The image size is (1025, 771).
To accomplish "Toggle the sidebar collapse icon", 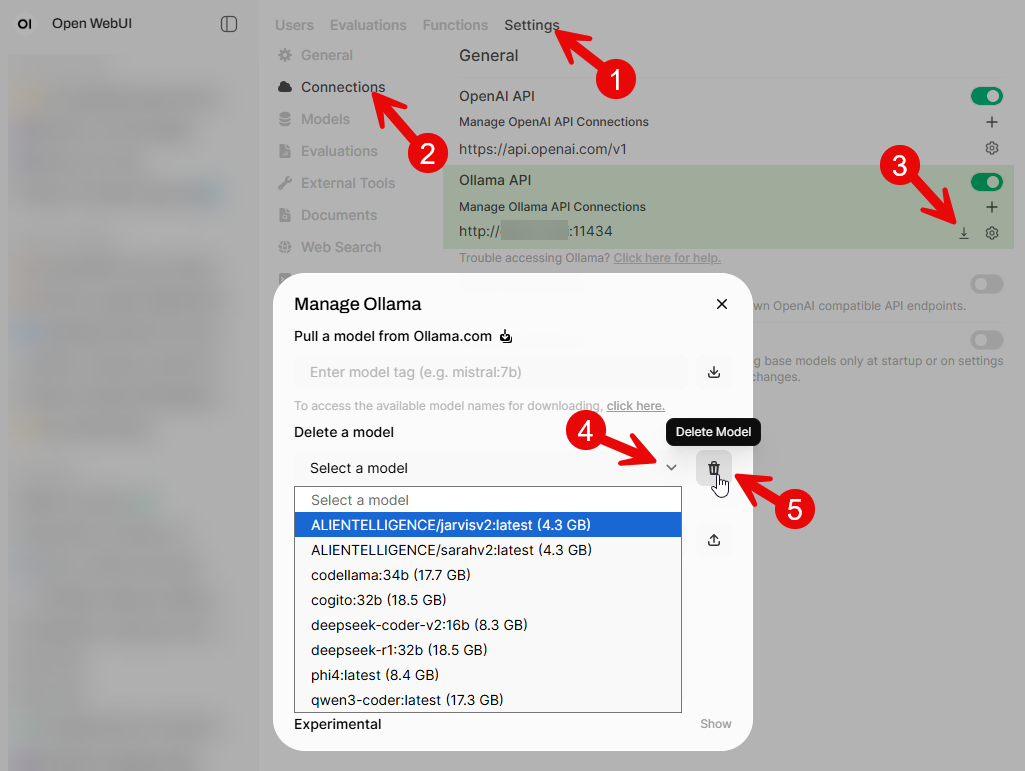I will click(229, 24).
